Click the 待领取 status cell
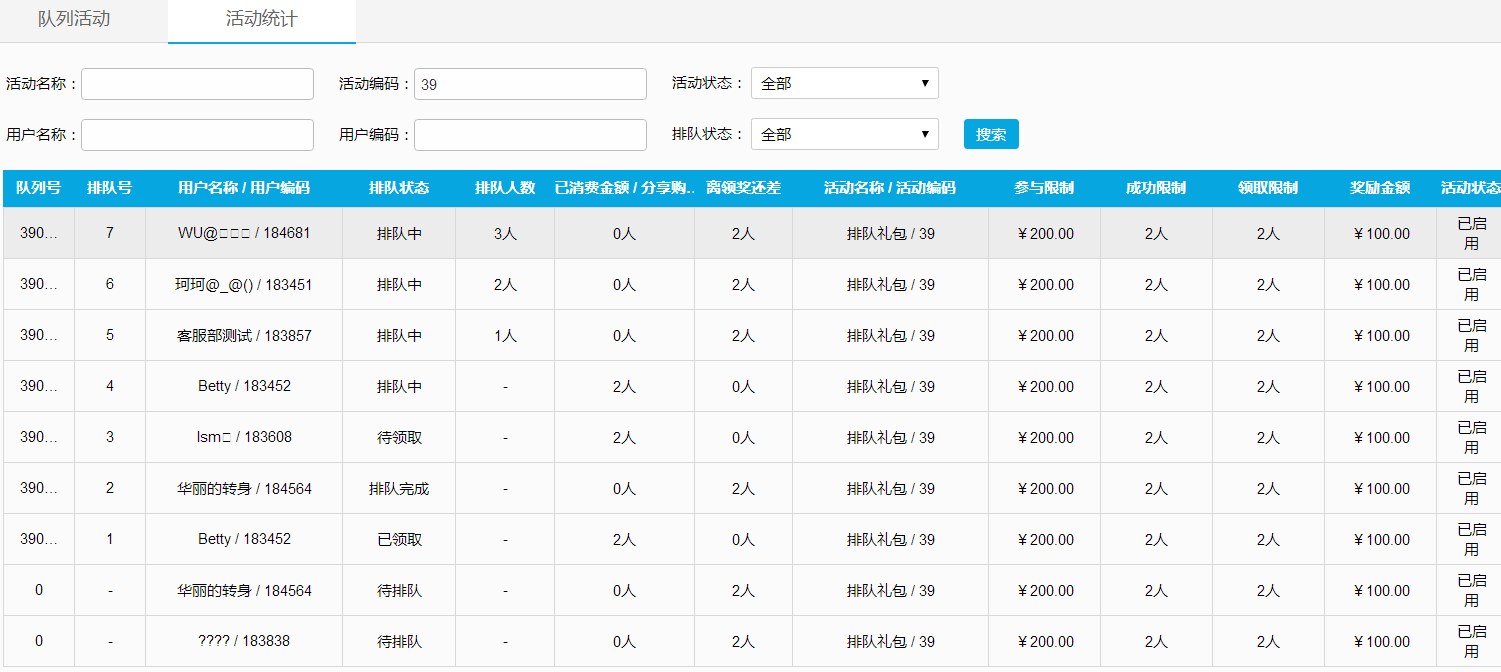This screenshot has height=672, width=1501. [399, 438]
